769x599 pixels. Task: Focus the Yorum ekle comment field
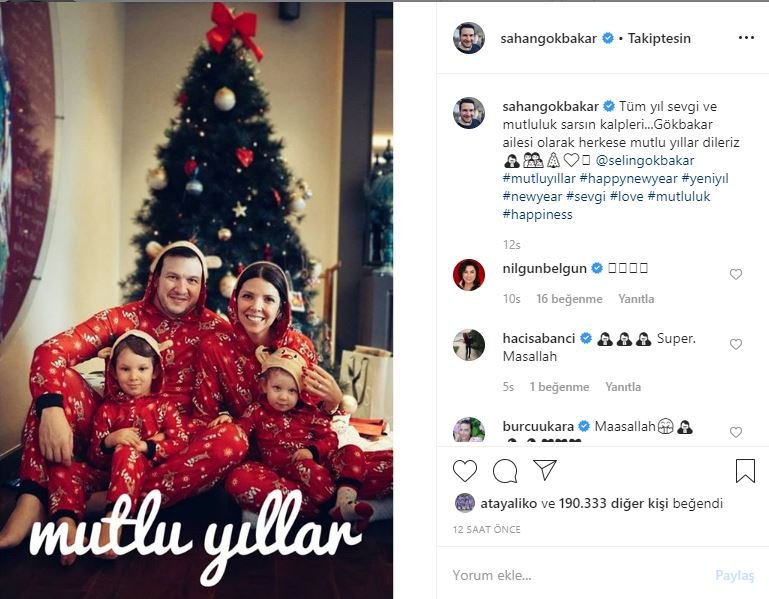(x=579, y=575)
